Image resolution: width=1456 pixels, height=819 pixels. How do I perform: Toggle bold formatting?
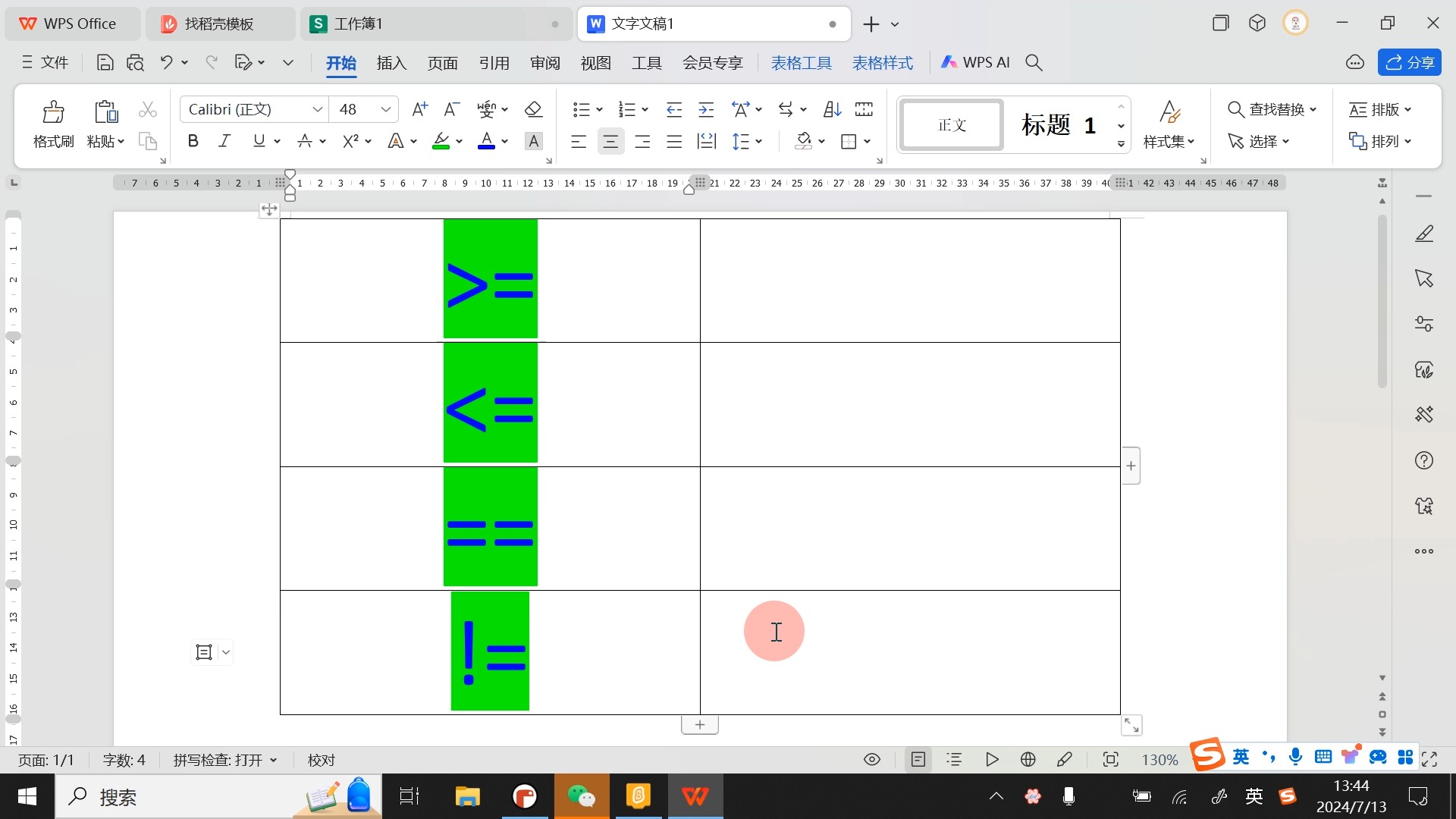click(193, 141)
